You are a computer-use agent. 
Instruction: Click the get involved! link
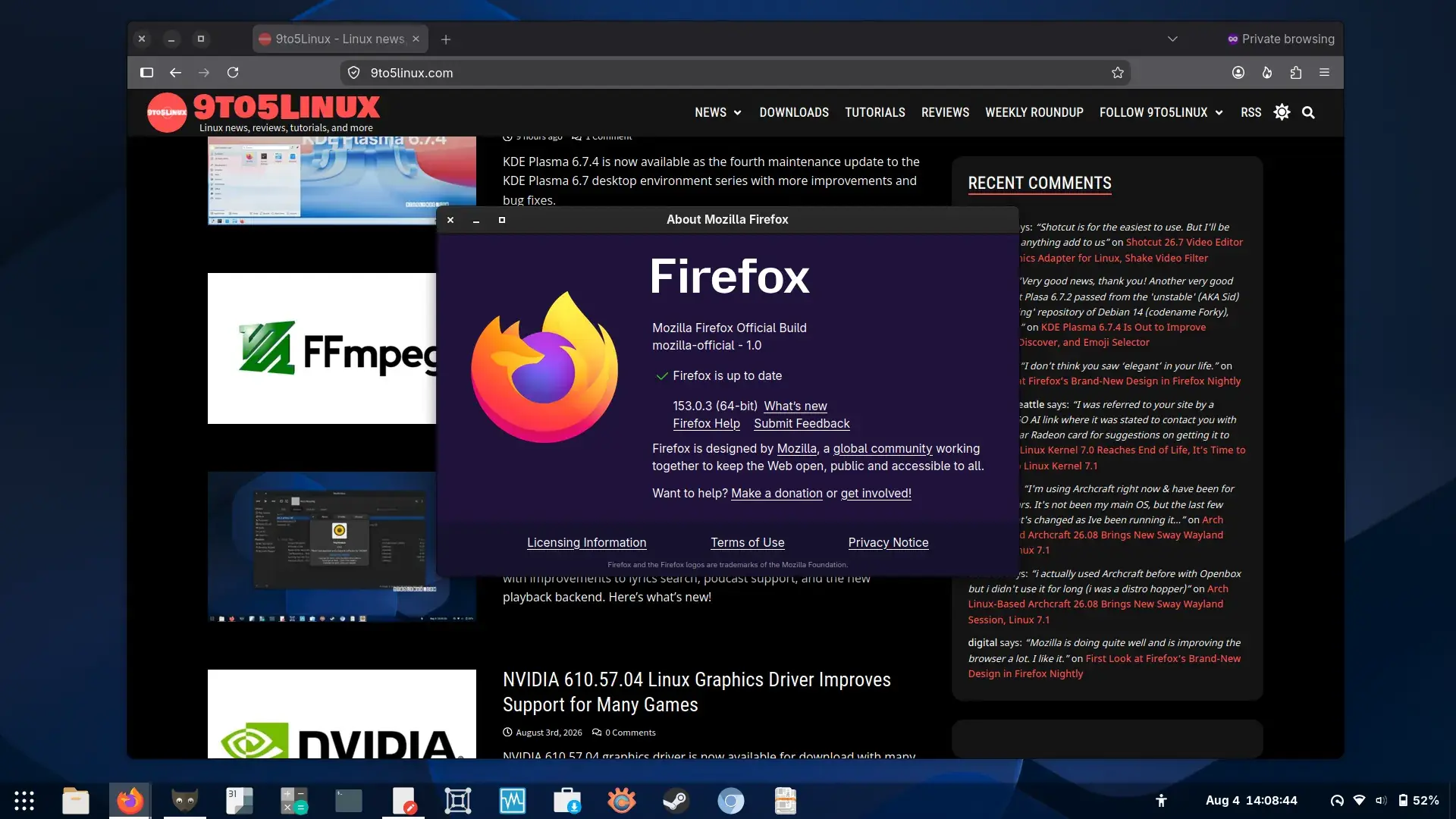click(x=876, y=493)
